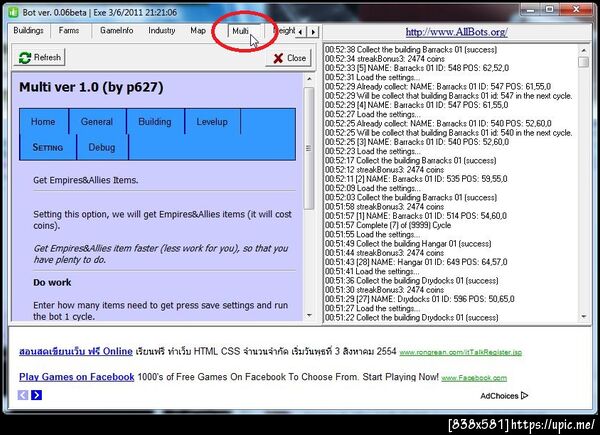Open Debug in Multi navigation
Image resolution: width=600 pixels, height=435 pixels.
click(x=102, y=147)
